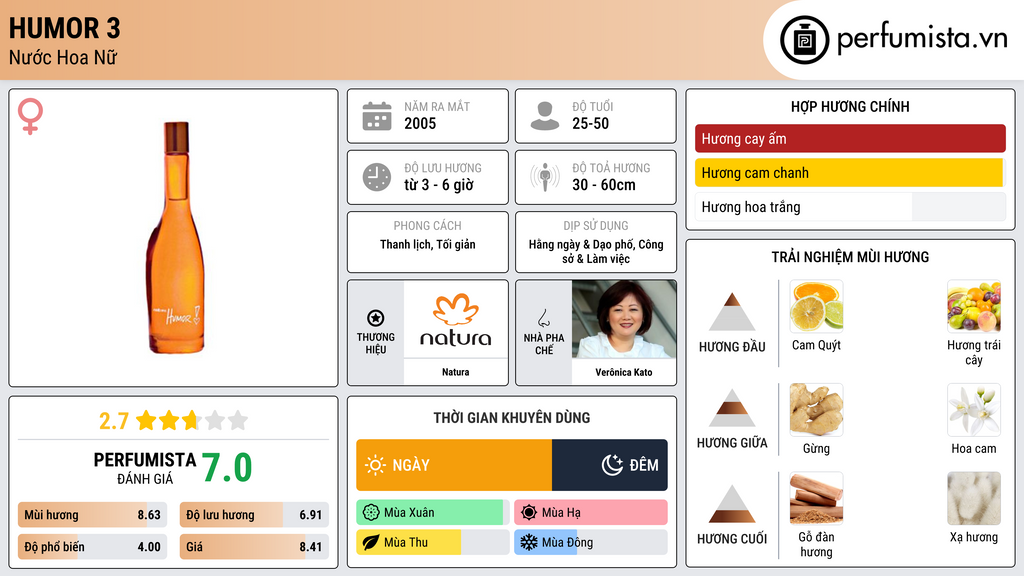This screenshot has height=576, width=1024.
Task: Click the moon icon in Đêm bar
Action: [612, 465]
